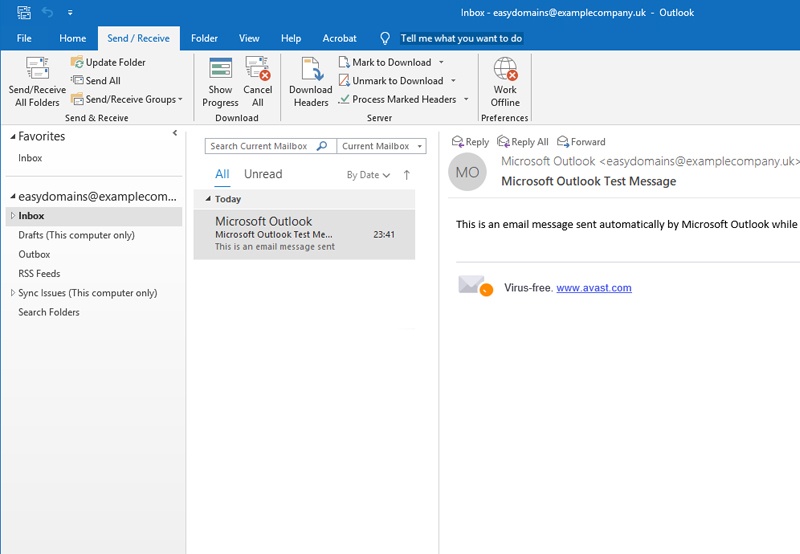Click Tell me what you want to do

click(x=461, y=38)
